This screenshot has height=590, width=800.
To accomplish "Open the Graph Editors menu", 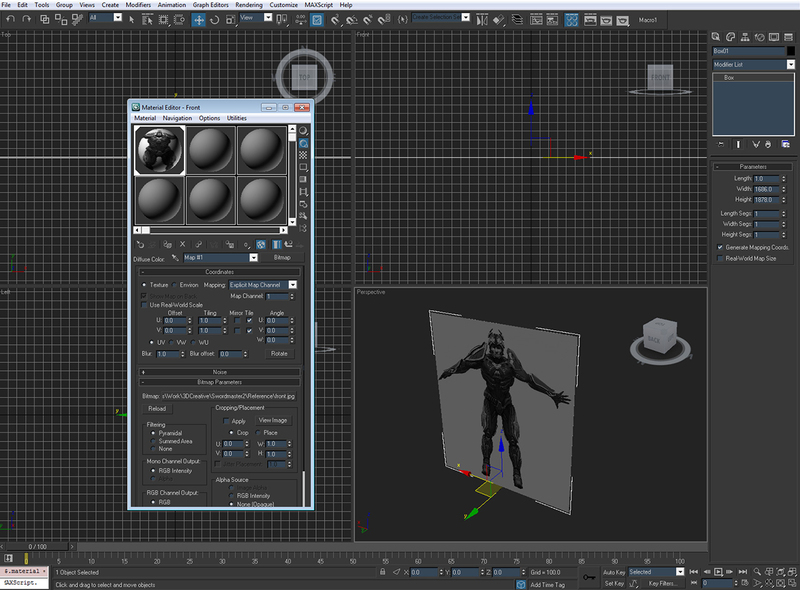I will click(x=210, y=5).
